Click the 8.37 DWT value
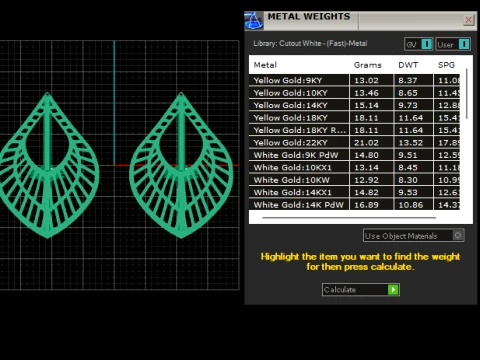 (408, 80)
